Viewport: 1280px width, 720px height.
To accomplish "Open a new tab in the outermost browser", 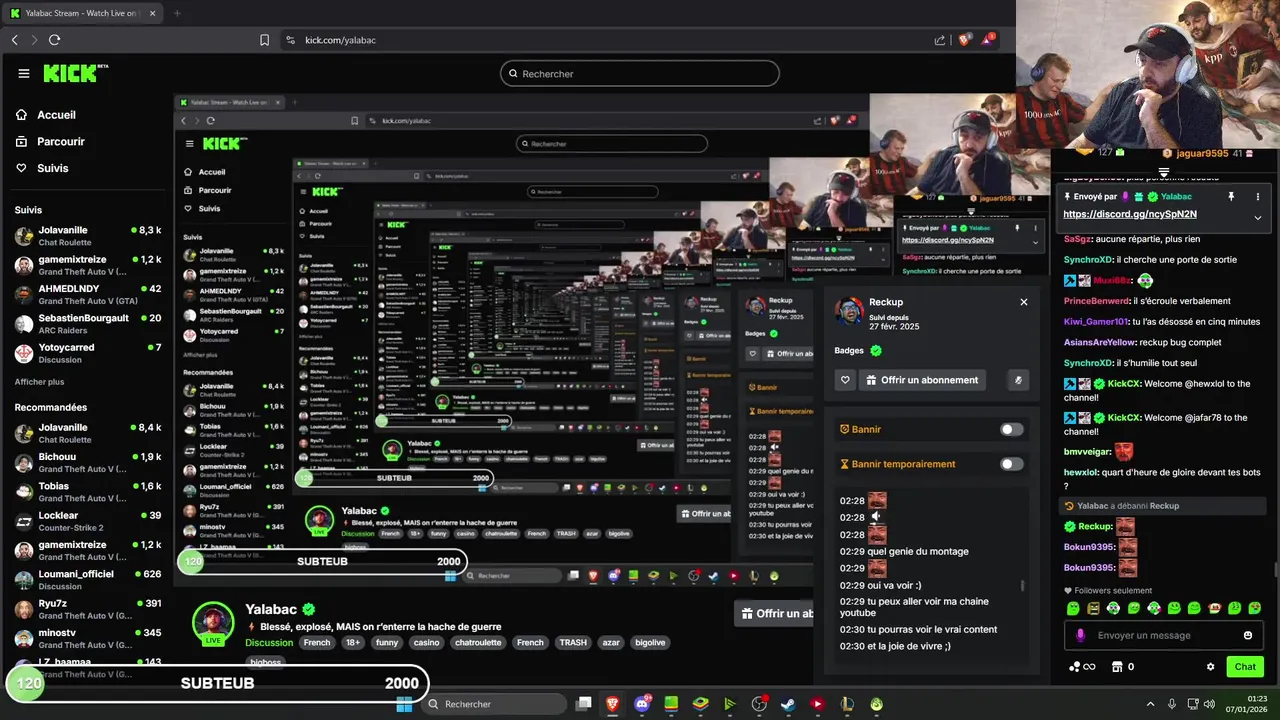I will pyautogui.click(x=177, y=13).
